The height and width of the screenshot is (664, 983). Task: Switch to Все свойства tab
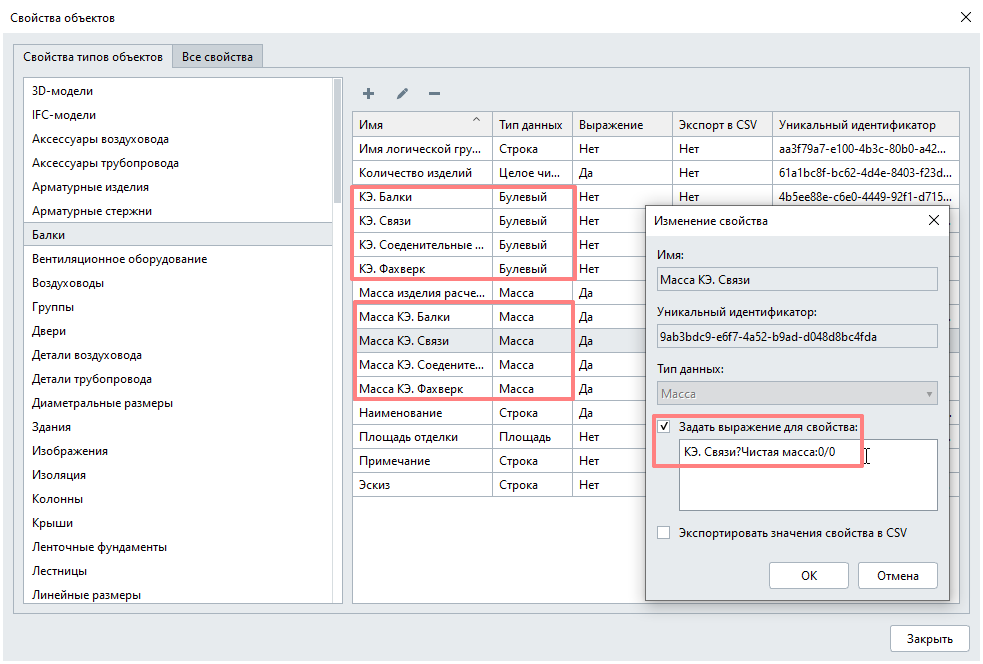217,56
